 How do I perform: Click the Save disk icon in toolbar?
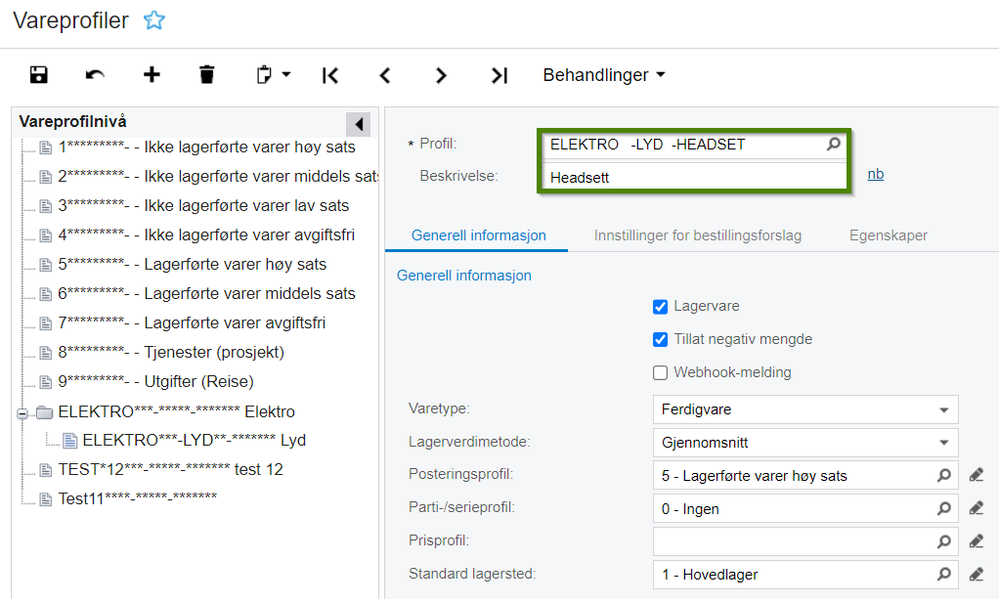[x=39, y=75]
